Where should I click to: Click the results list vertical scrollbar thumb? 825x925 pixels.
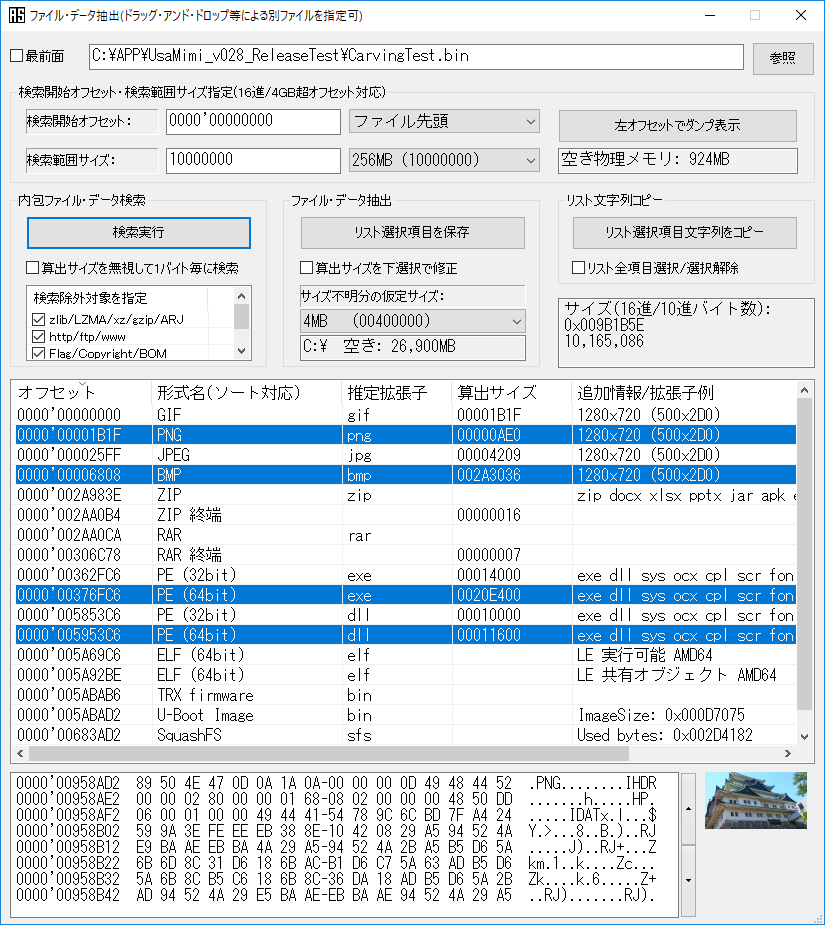pyautogui.click(x=804, y=554)
